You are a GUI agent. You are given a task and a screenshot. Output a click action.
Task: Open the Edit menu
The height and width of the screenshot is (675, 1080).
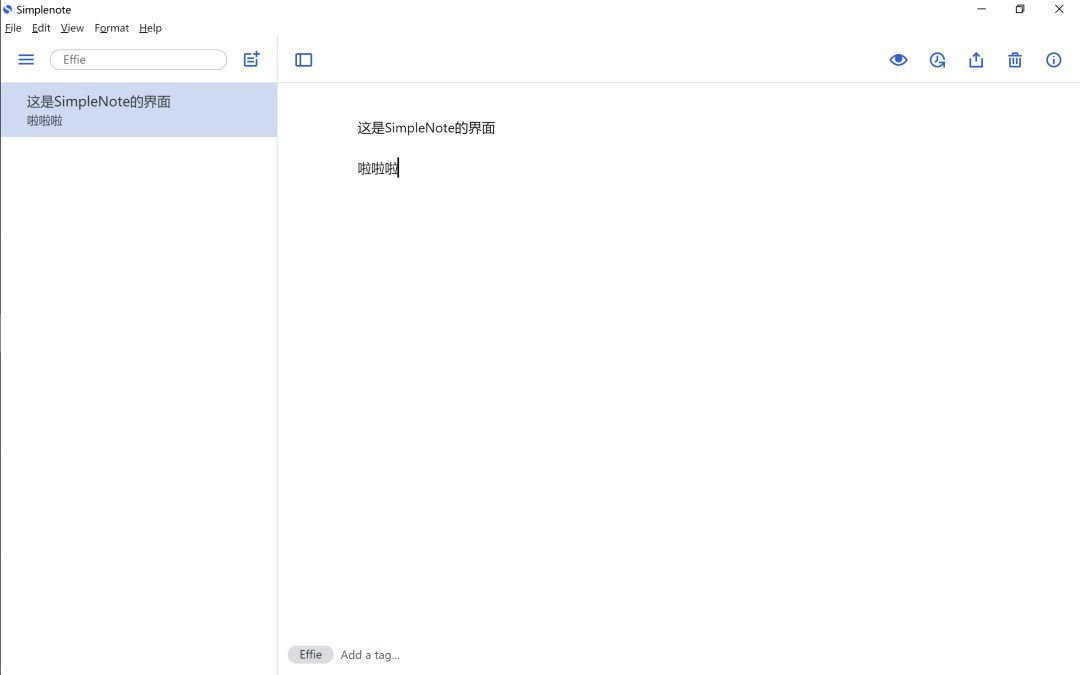[41, 28]
